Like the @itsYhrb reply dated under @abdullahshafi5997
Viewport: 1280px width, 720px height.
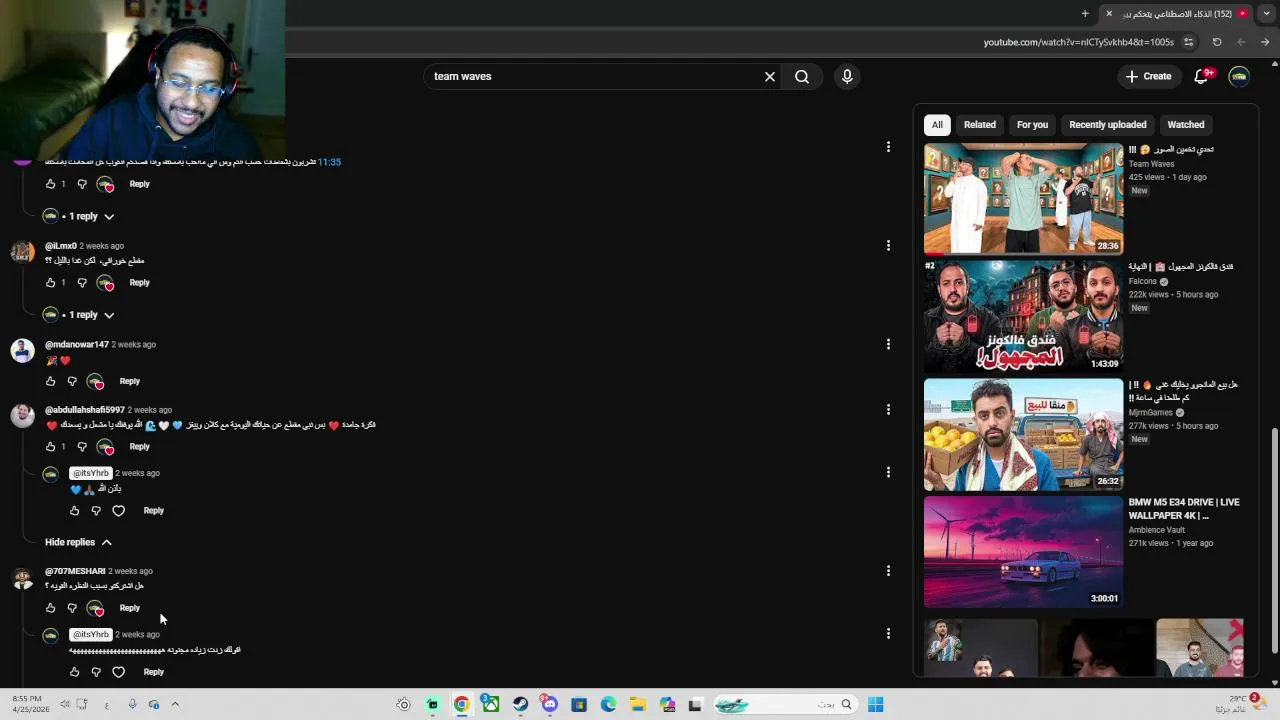[x=74, y=511]
